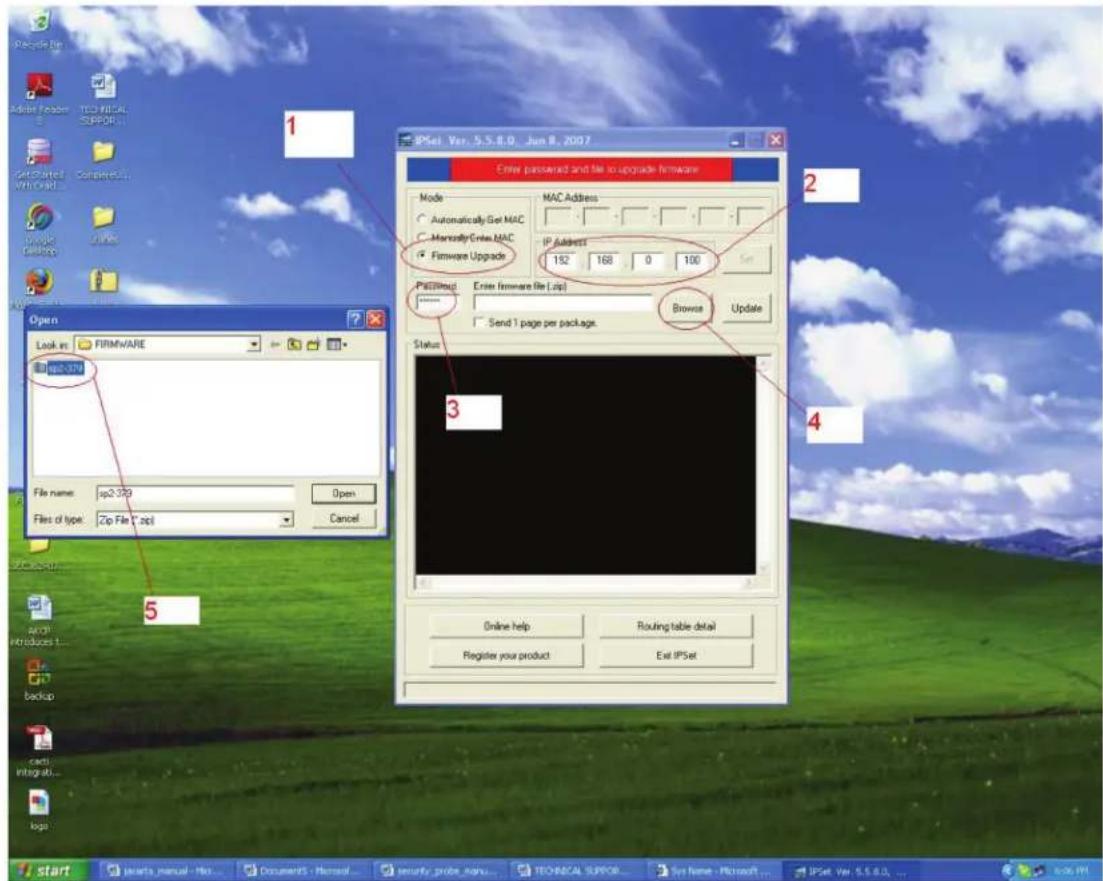
Task: Click the Routing table detail button
Action: pos(676,626)
